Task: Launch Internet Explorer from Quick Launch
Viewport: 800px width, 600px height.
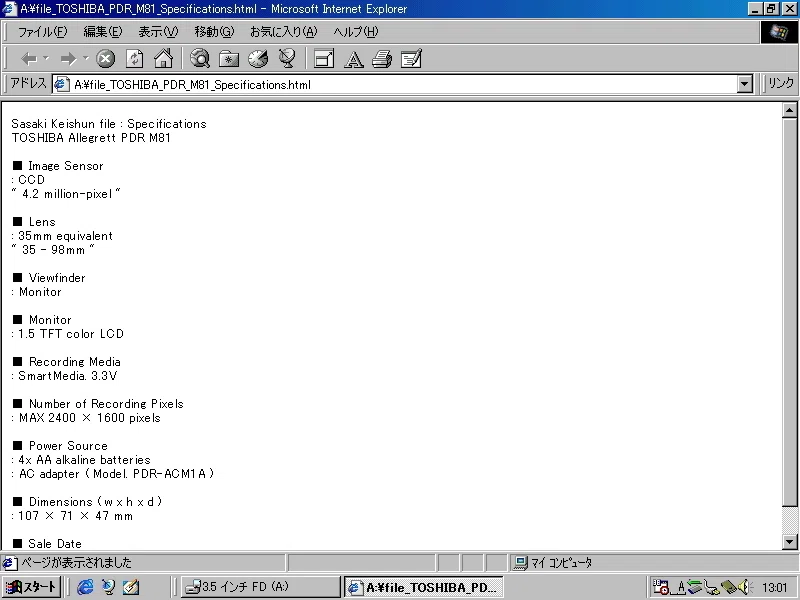Action: [x=85, y=587]
